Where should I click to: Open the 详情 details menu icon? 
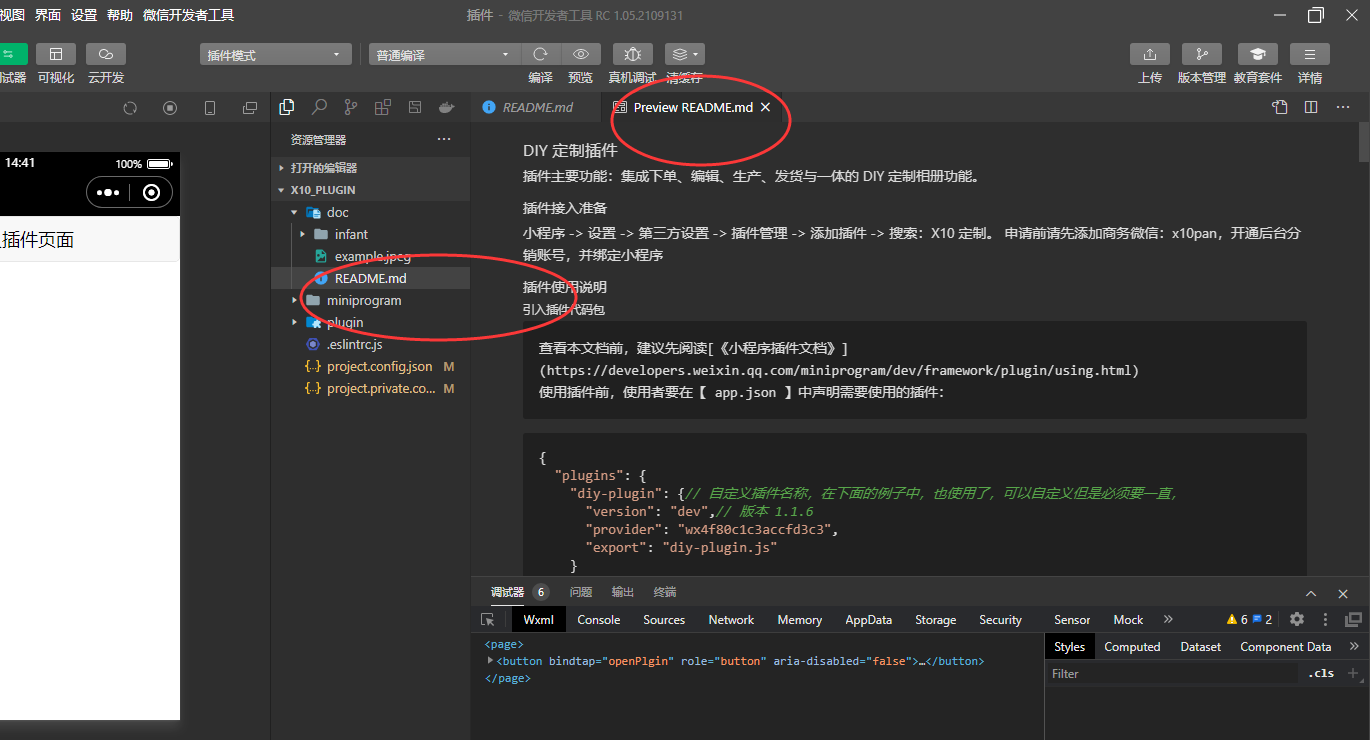coord(1310,54)
